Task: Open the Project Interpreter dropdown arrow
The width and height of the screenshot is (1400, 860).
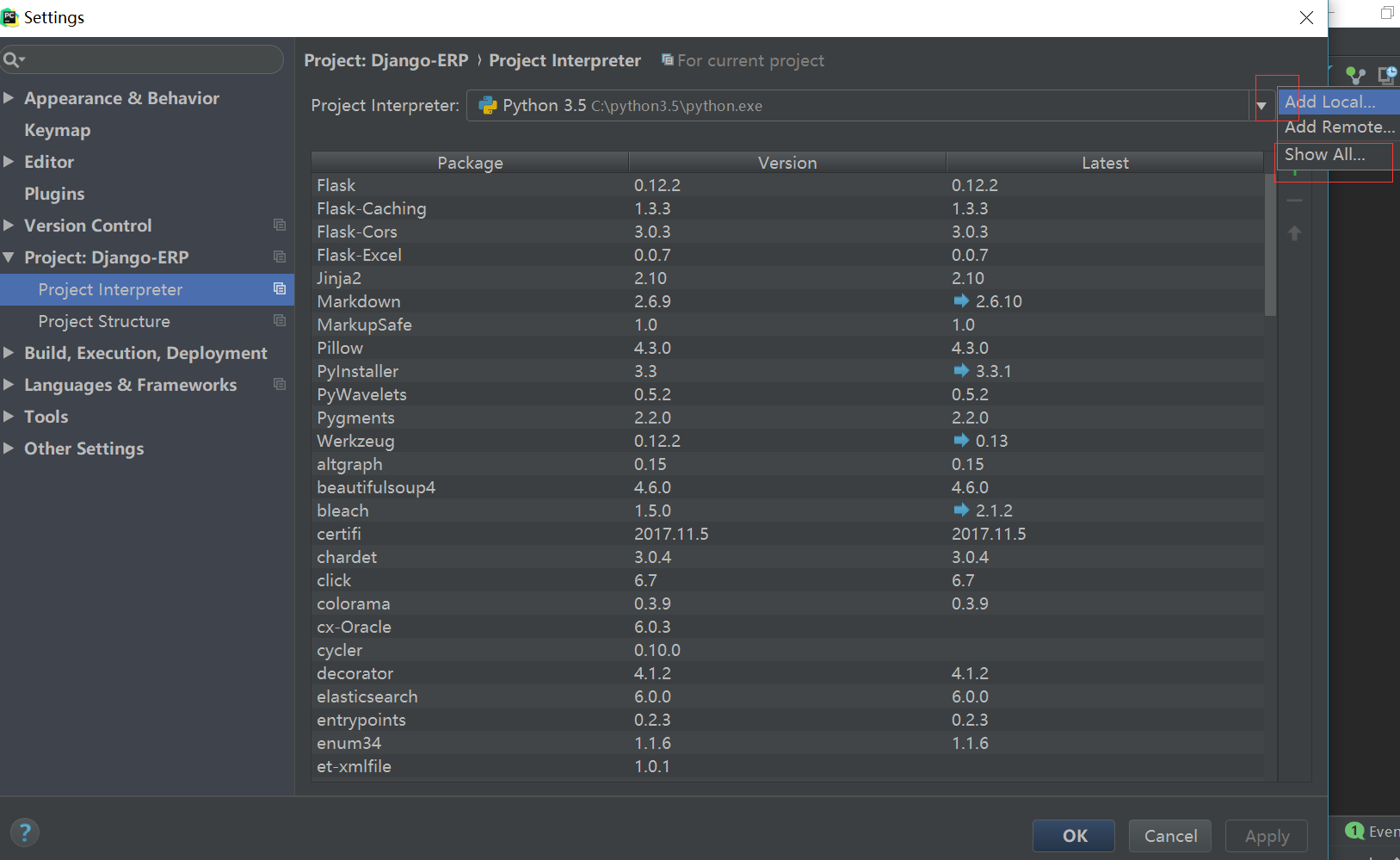Action: pyautogui.click(x=1261, y=106)
